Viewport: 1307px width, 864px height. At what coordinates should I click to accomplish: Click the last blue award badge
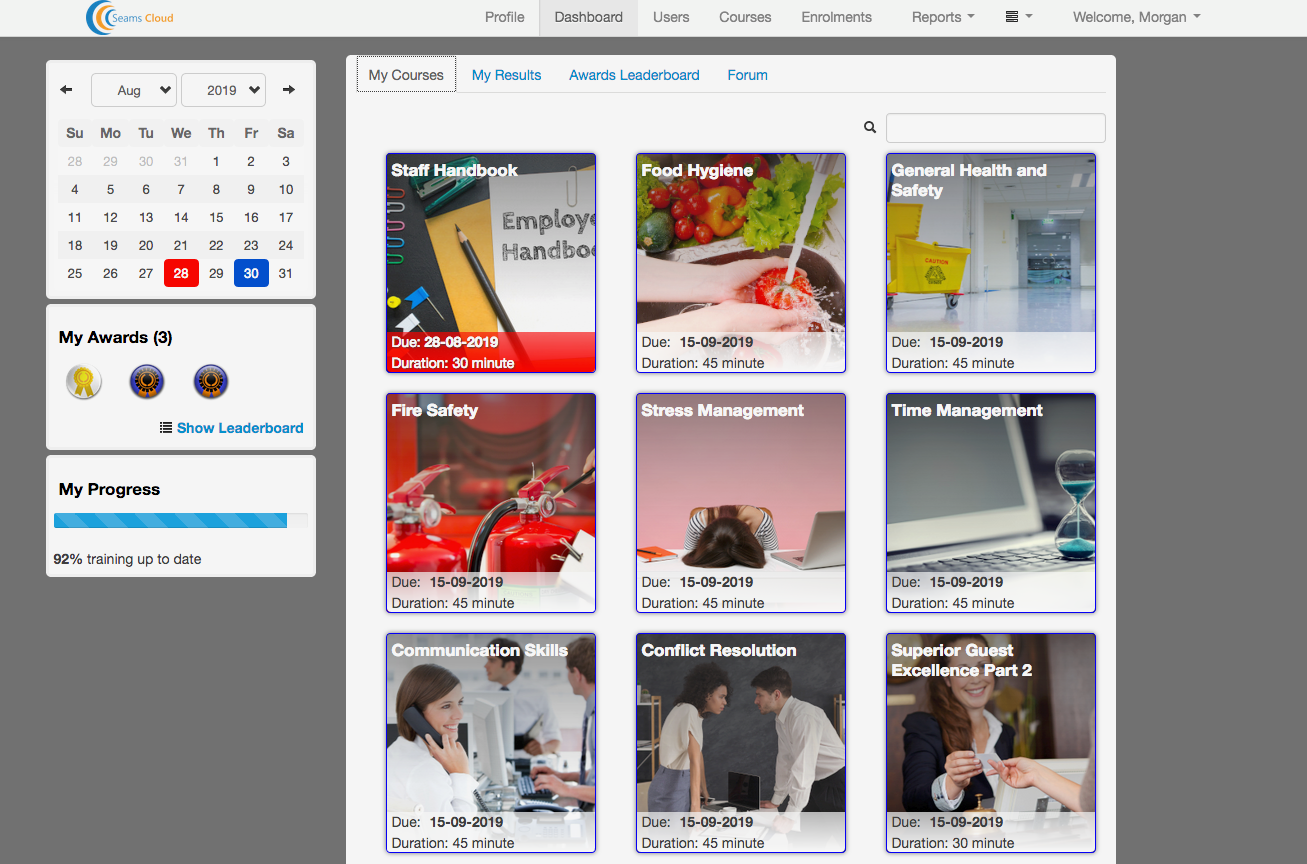tap(211, 382)
